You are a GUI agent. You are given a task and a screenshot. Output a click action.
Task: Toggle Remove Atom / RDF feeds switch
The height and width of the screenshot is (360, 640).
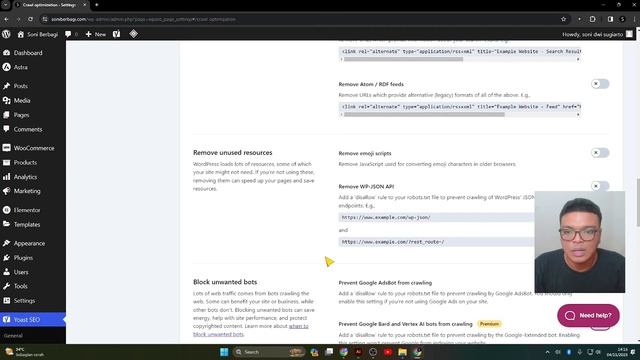600,84
